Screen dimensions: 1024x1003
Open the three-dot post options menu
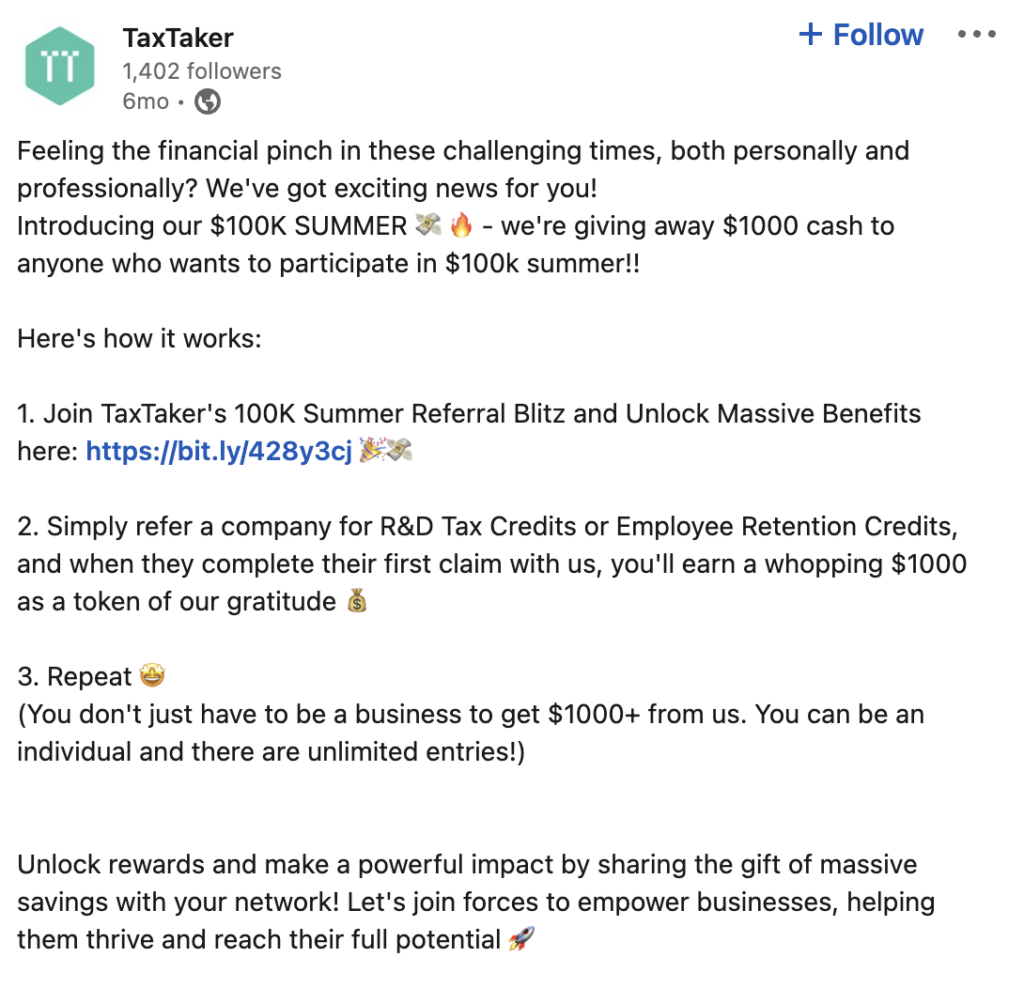977,34
